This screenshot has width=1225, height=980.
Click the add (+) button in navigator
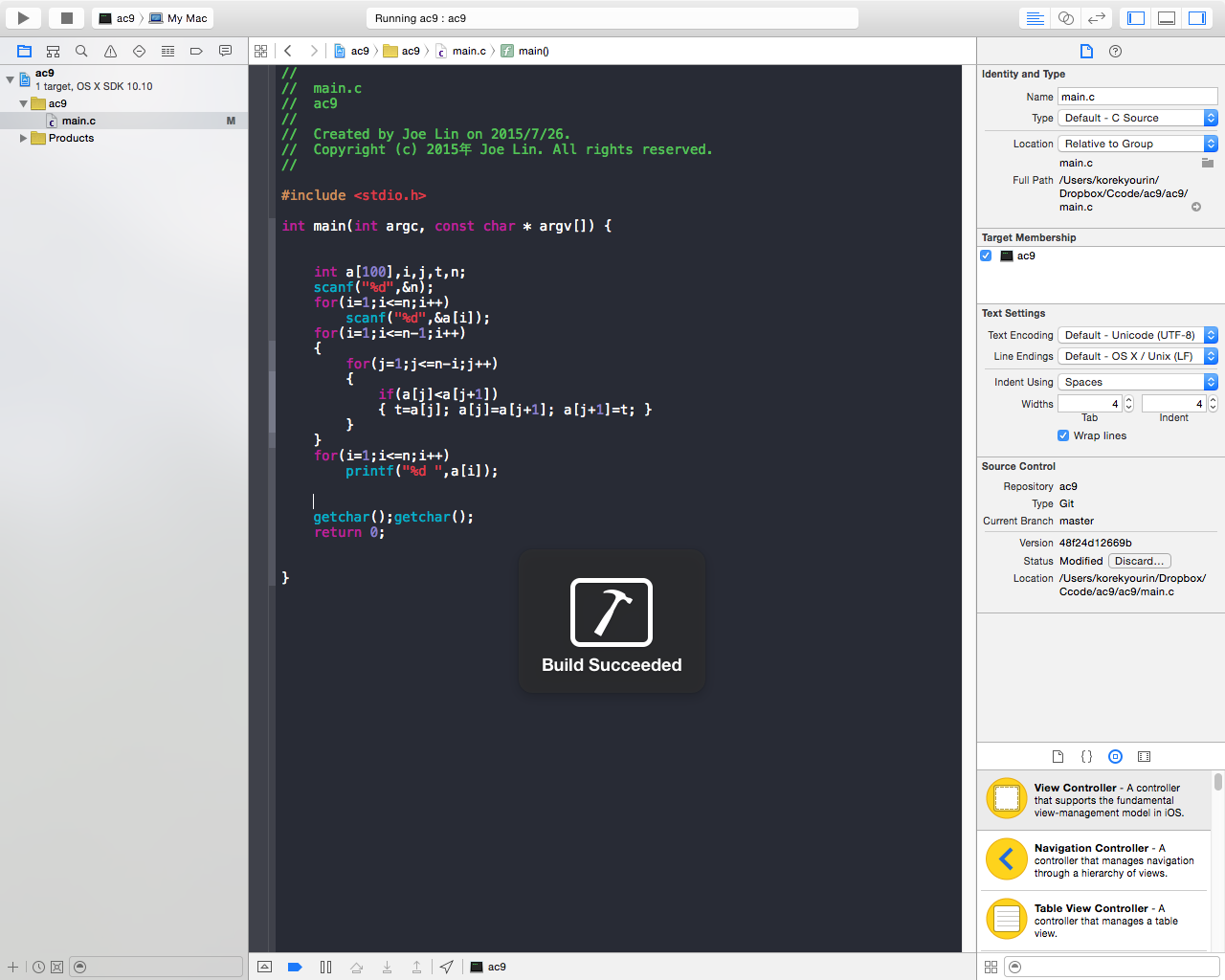click(x=12, y=967)
